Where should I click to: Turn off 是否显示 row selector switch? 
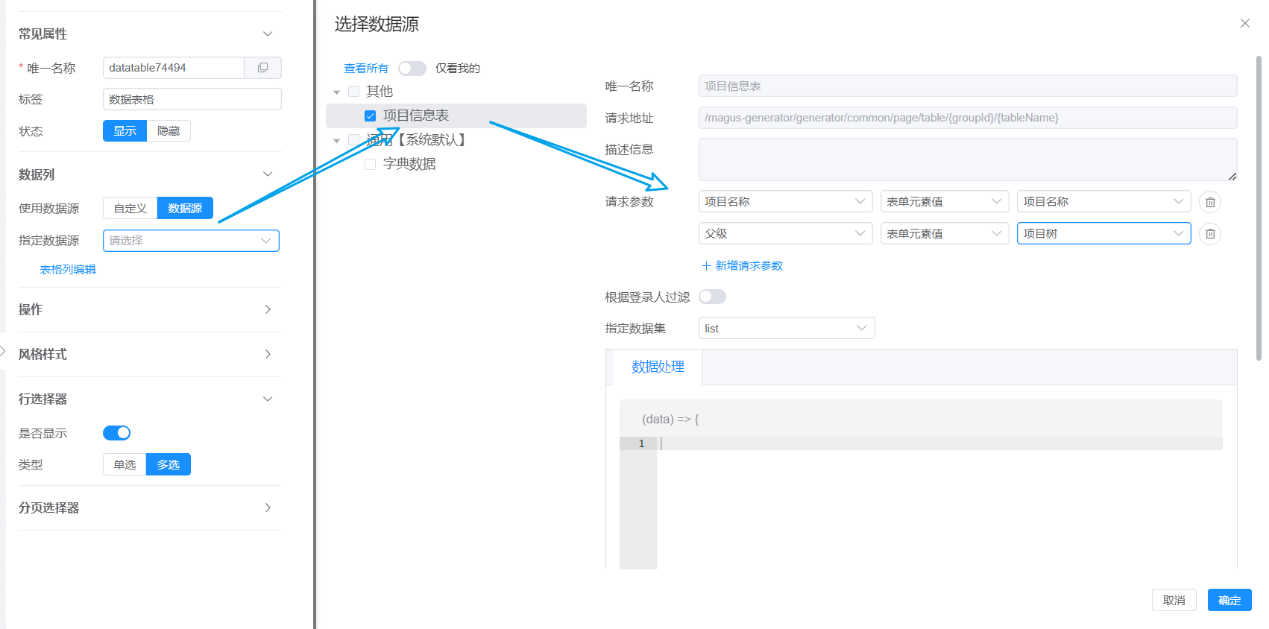(117, 433)
